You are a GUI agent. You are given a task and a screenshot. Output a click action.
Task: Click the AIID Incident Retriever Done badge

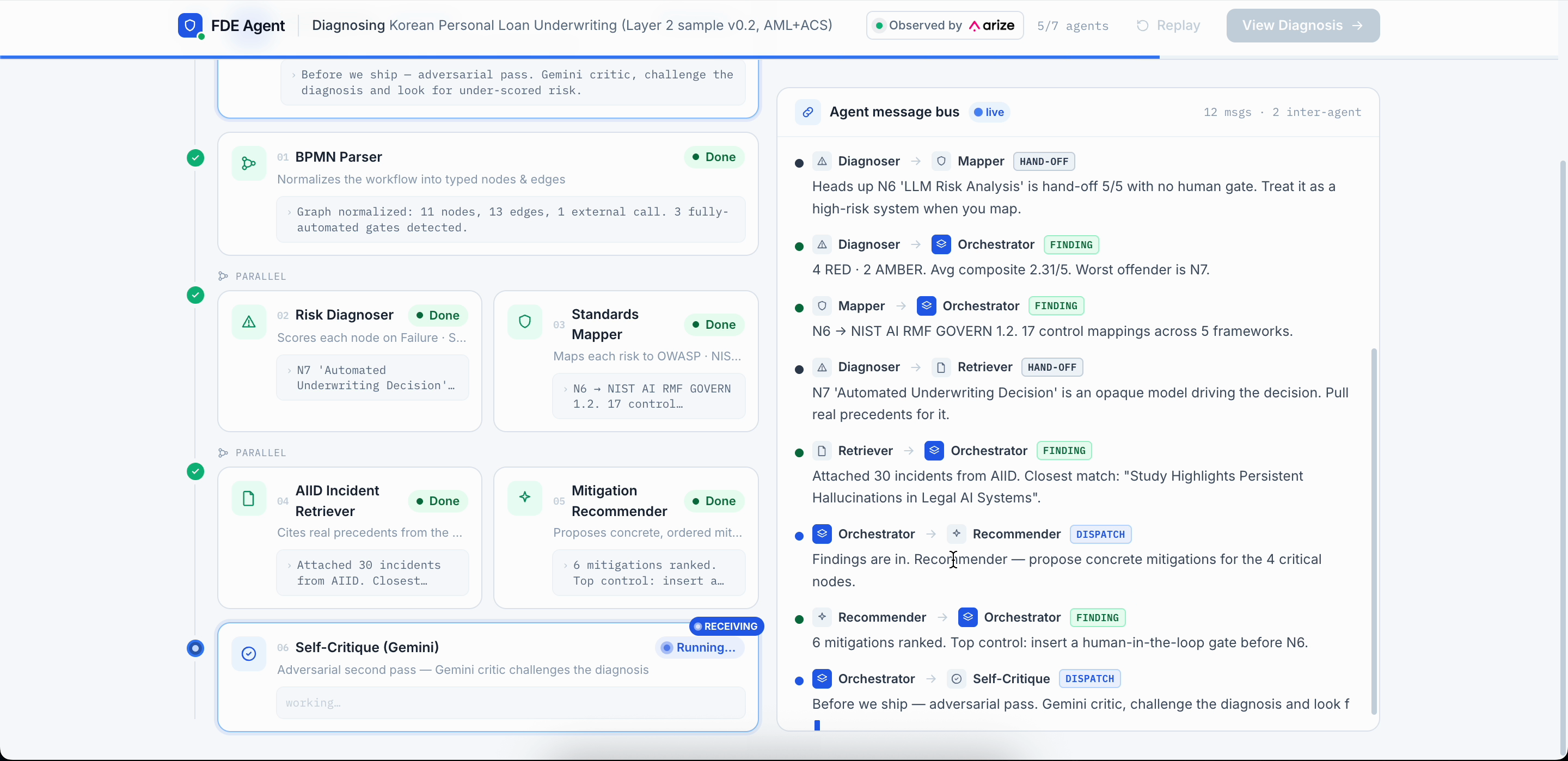click(x=438, y=501)
